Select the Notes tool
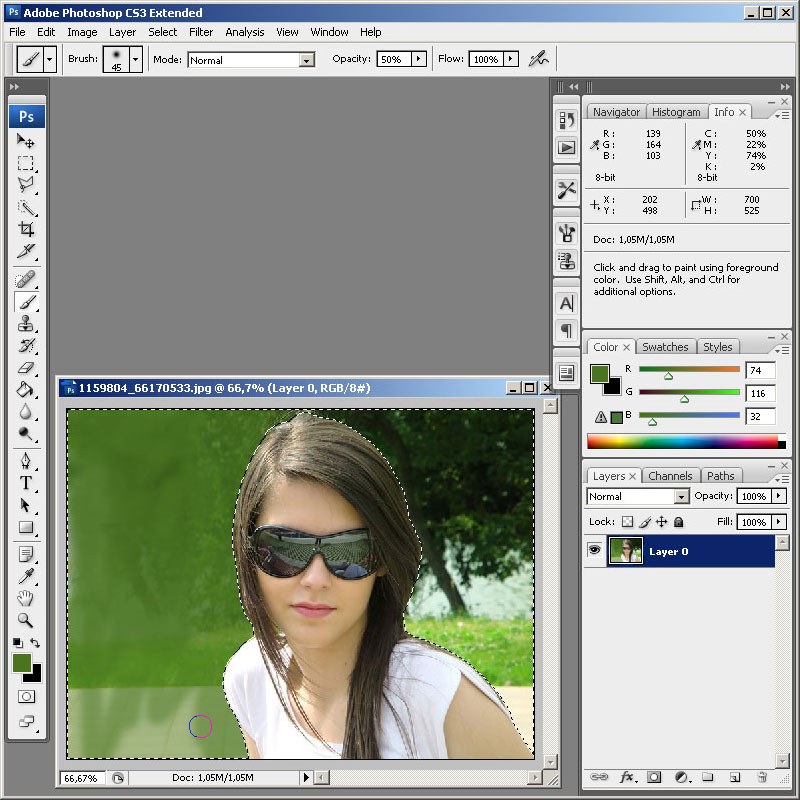Screen dimensions: 800x800 (26, 554)
